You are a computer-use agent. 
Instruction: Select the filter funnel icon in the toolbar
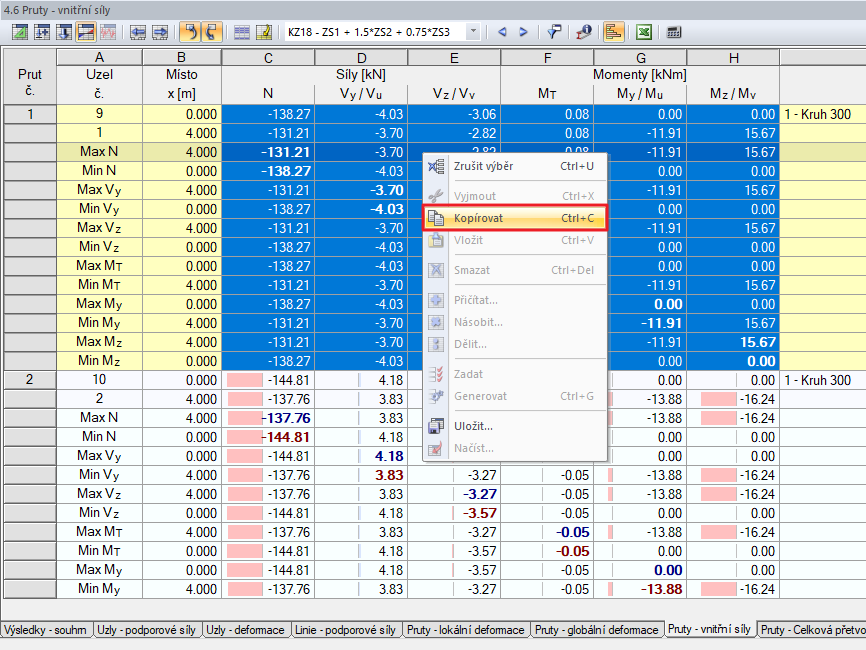(554, 31)
